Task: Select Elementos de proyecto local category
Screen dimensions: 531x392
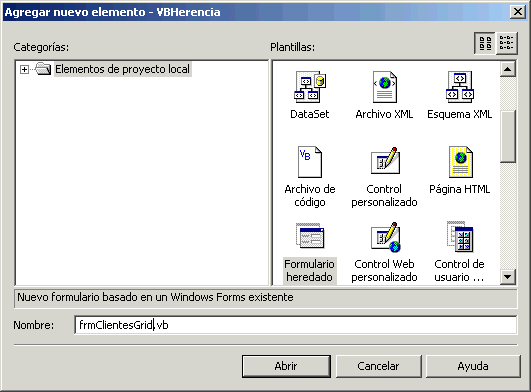Action: [123, 69]
